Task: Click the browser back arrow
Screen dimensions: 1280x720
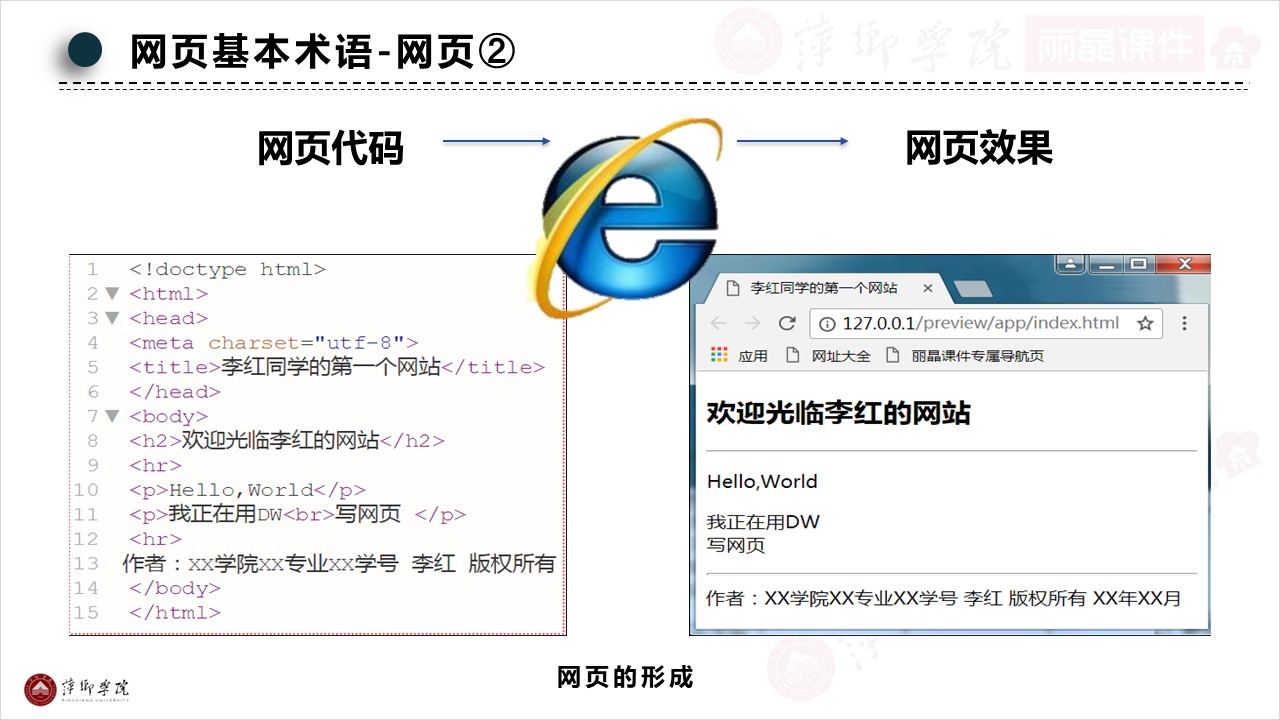Action: coord(718,323)
